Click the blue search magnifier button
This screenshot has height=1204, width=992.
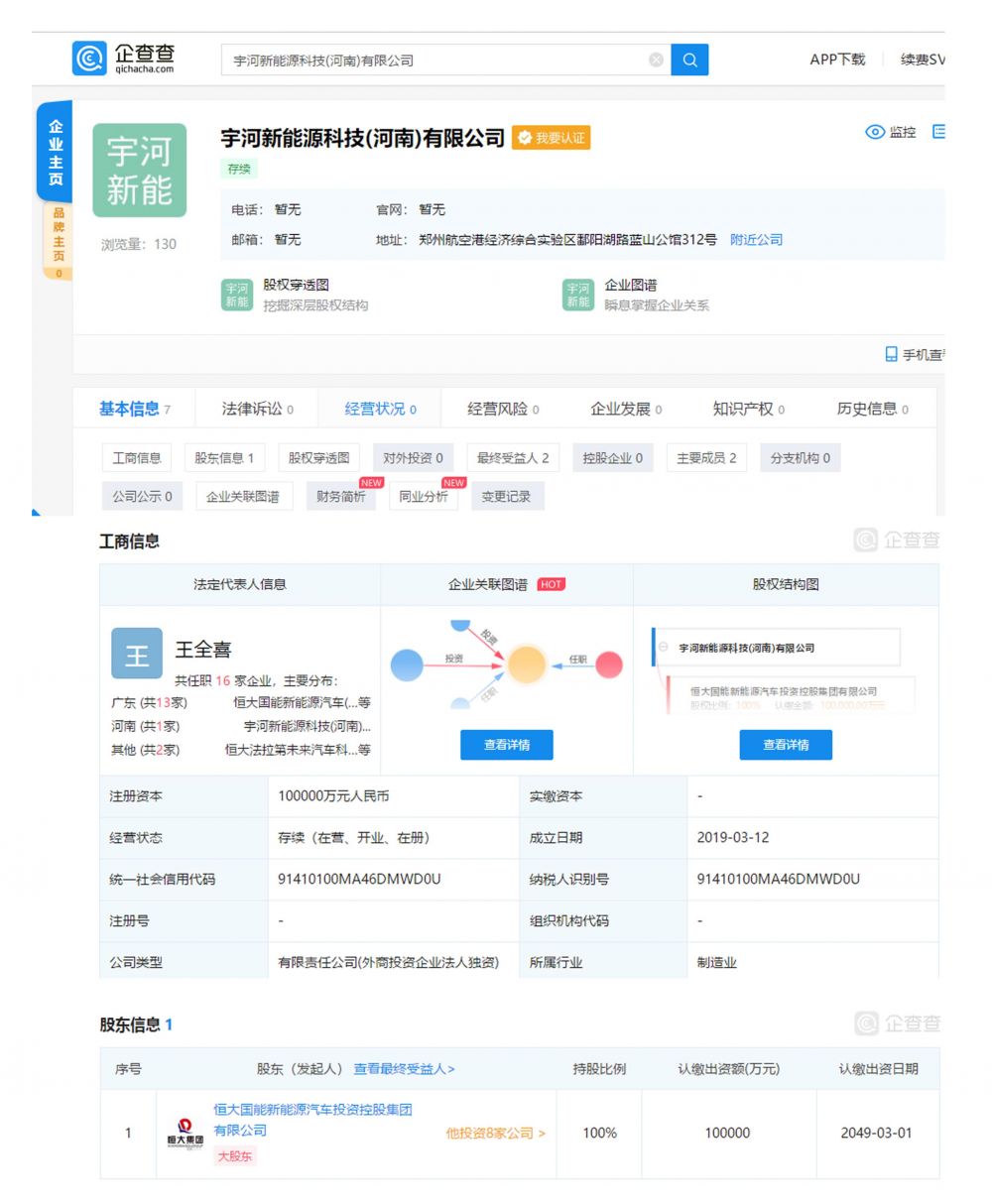pos(689,60)
